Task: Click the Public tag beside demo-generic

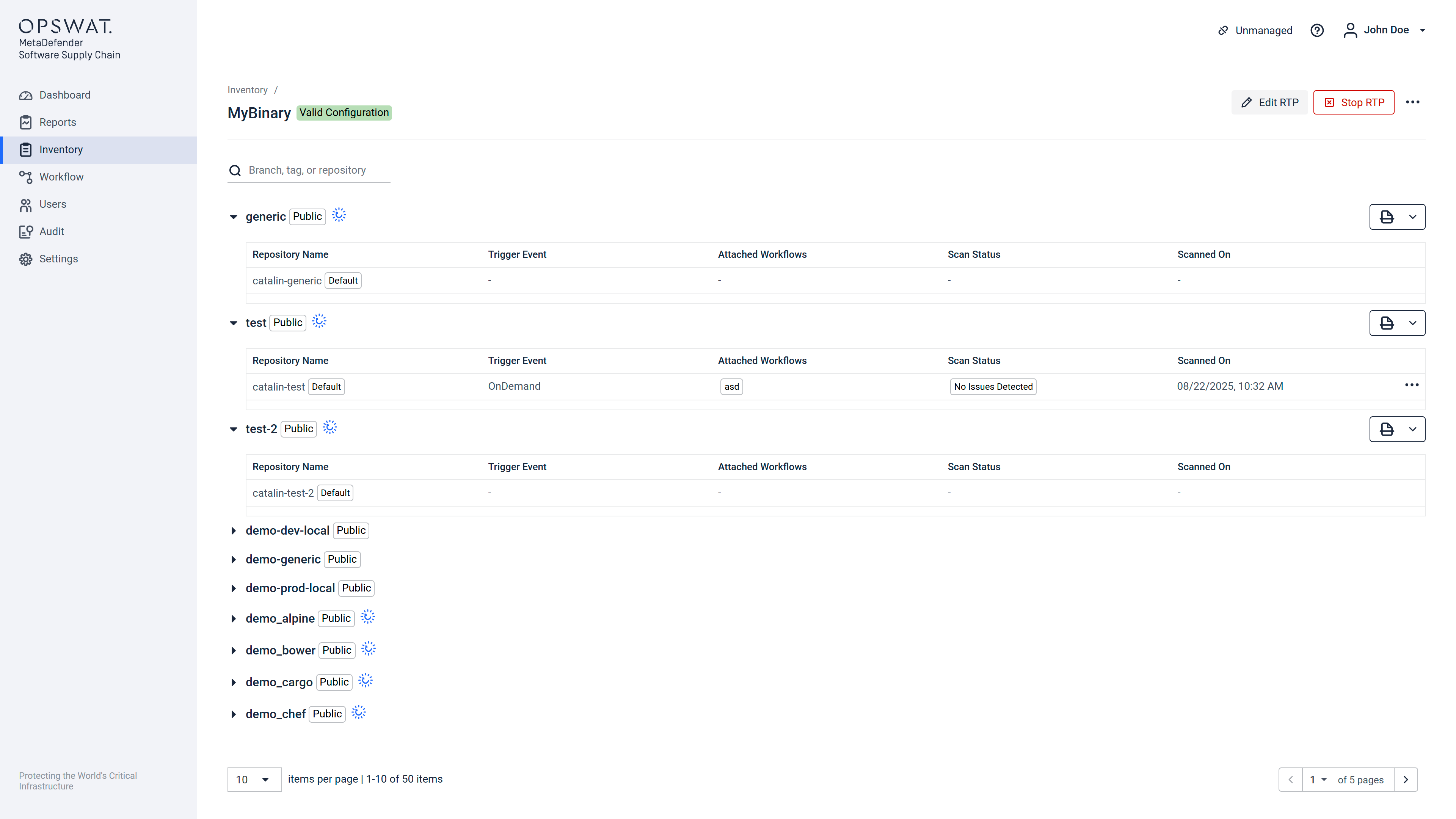Action: click(342, 559)
